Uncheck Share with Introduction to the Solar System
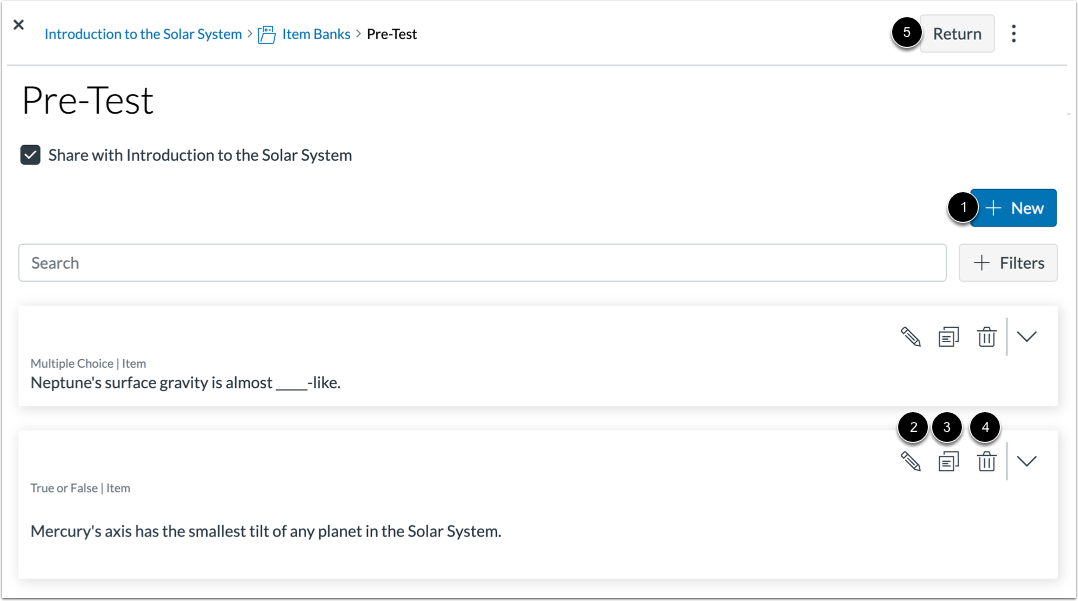This screenshot has height=601, width=1078. pyautogui.click(x=30, y=155)
